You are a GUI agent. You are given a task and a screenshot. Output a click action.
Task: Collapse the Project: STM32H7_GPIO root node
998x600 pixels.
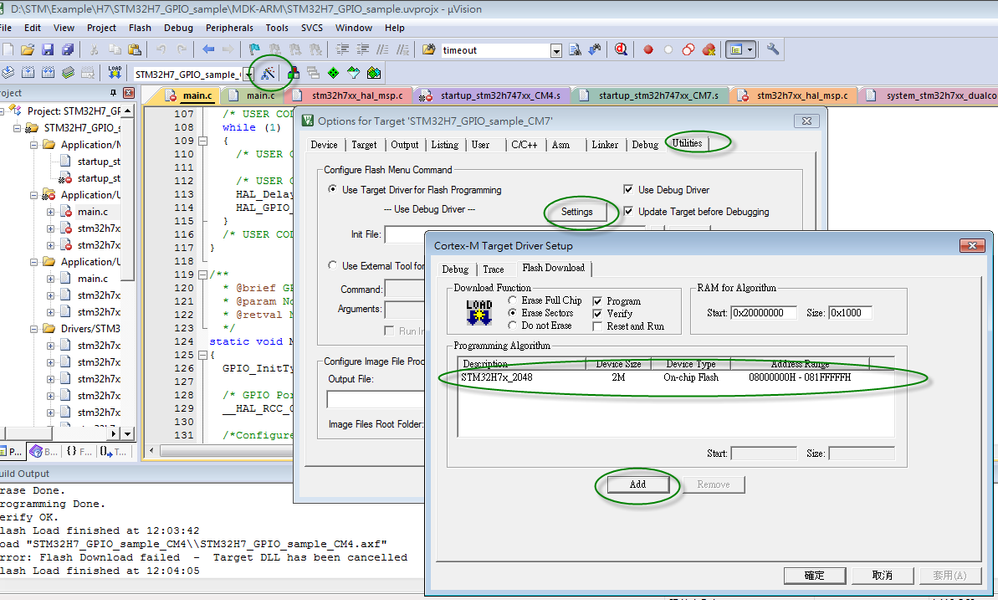(x=1, y=111)
